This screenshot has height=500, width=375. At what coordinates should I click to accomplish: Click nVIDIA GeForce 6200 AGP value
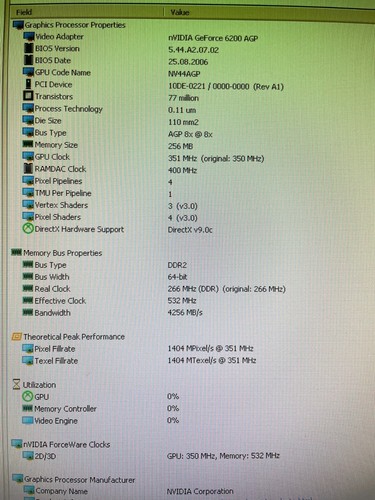click(213, 38)
